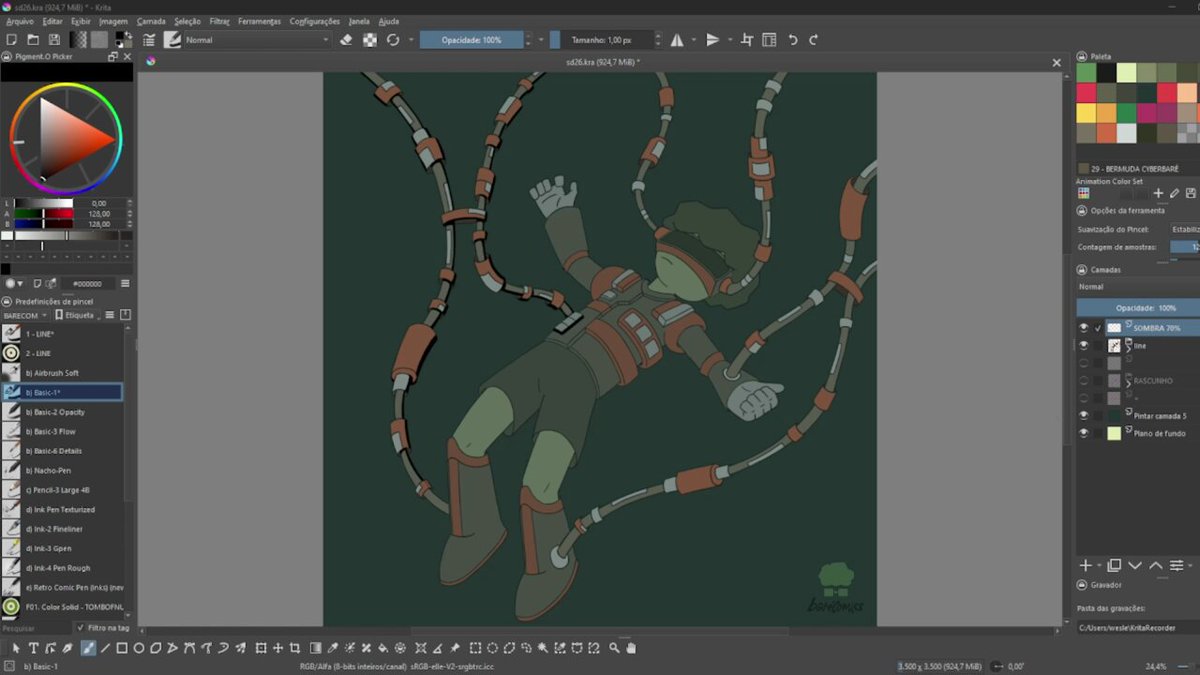Toggle visibility of Plano de fundo layer

click(x=1083, y=433)
